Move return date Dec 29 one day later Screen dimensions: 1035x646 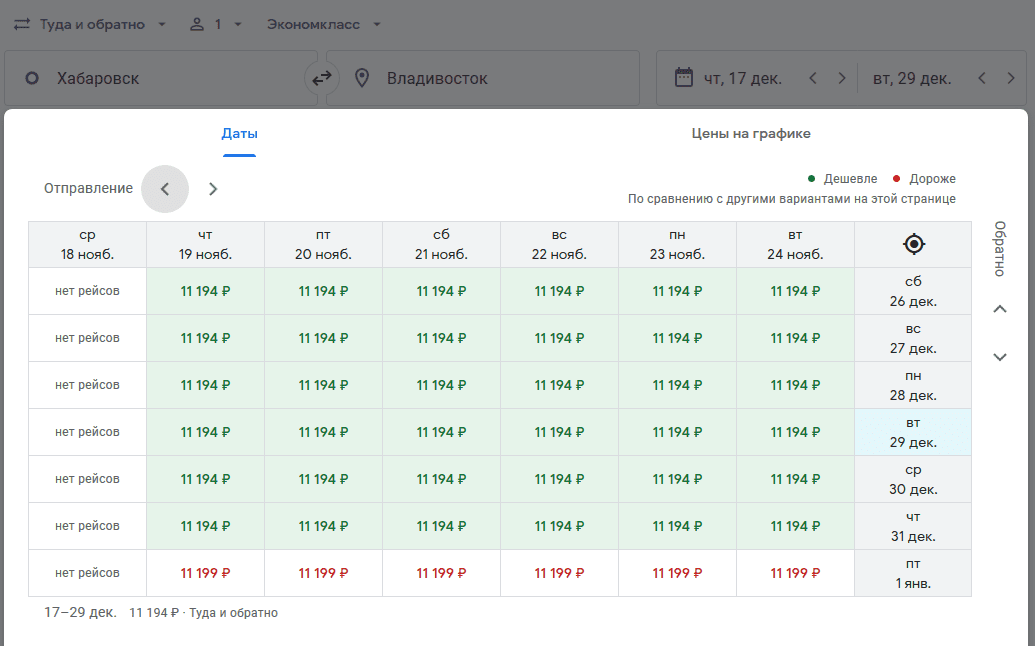coord(1012,78)
